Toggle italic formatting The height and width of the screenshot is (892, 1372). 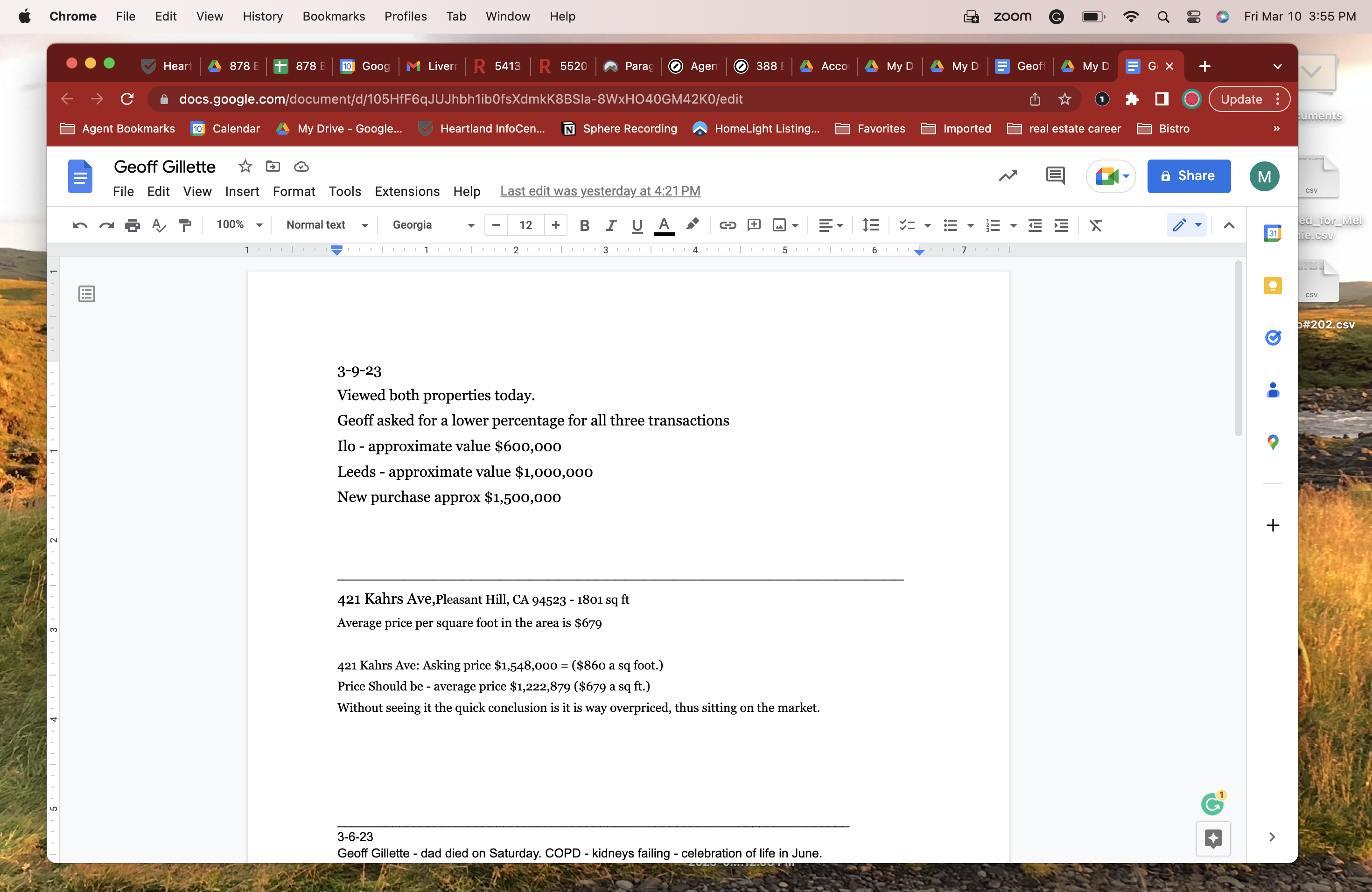(x=610, y=225)
